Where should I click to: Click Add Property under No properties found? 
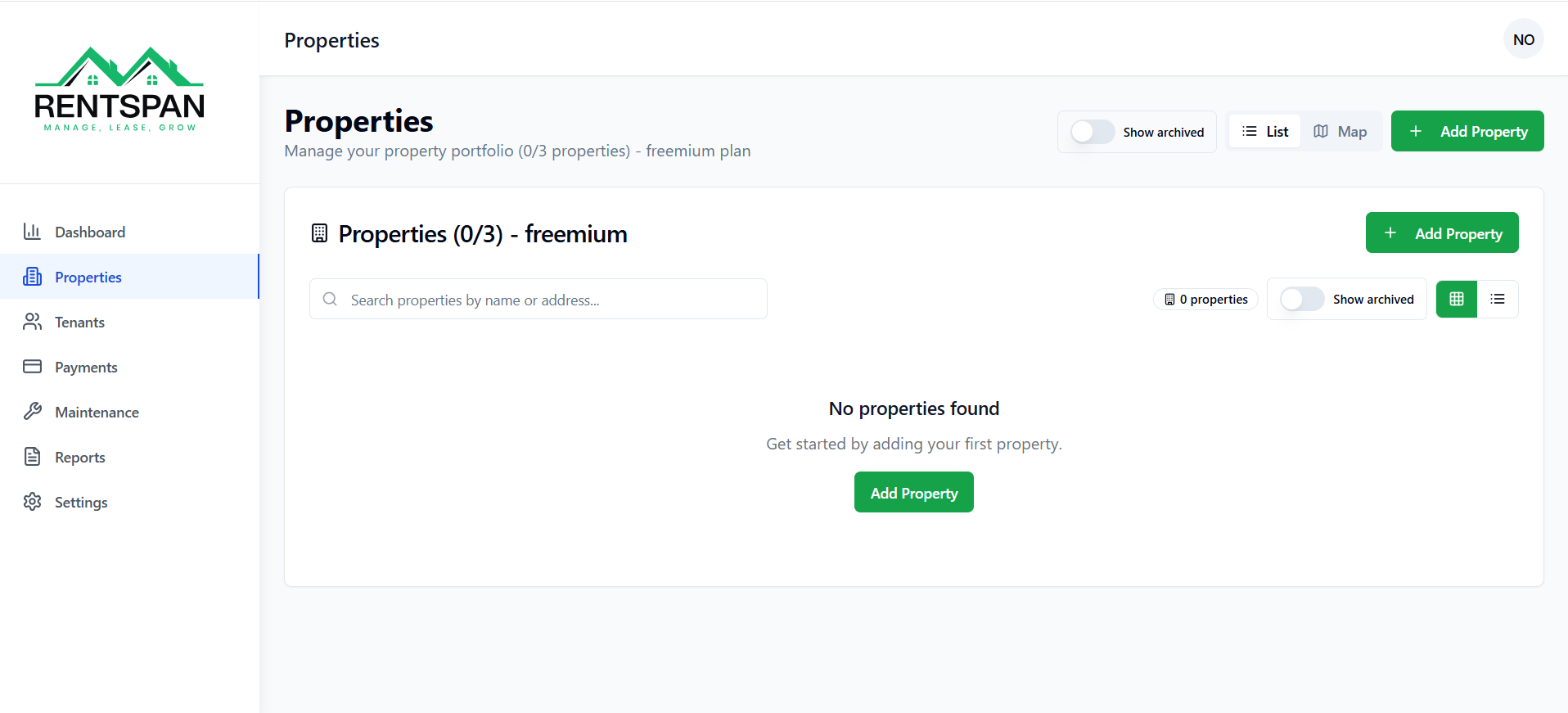pyautogui.click(x=913, y=493)
